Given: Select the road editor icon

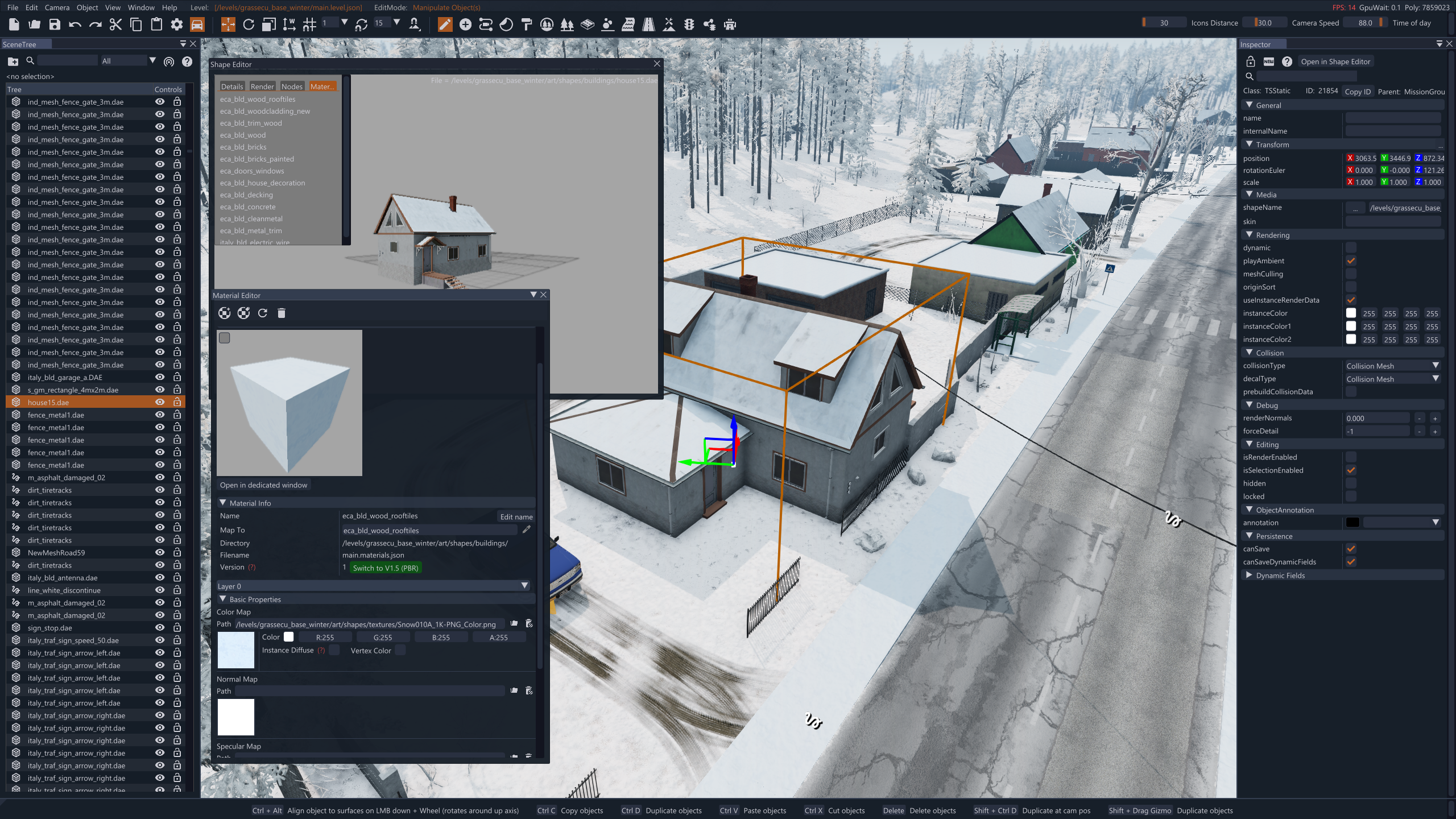Looking at the screenshot, I should (x=648, y=24).
